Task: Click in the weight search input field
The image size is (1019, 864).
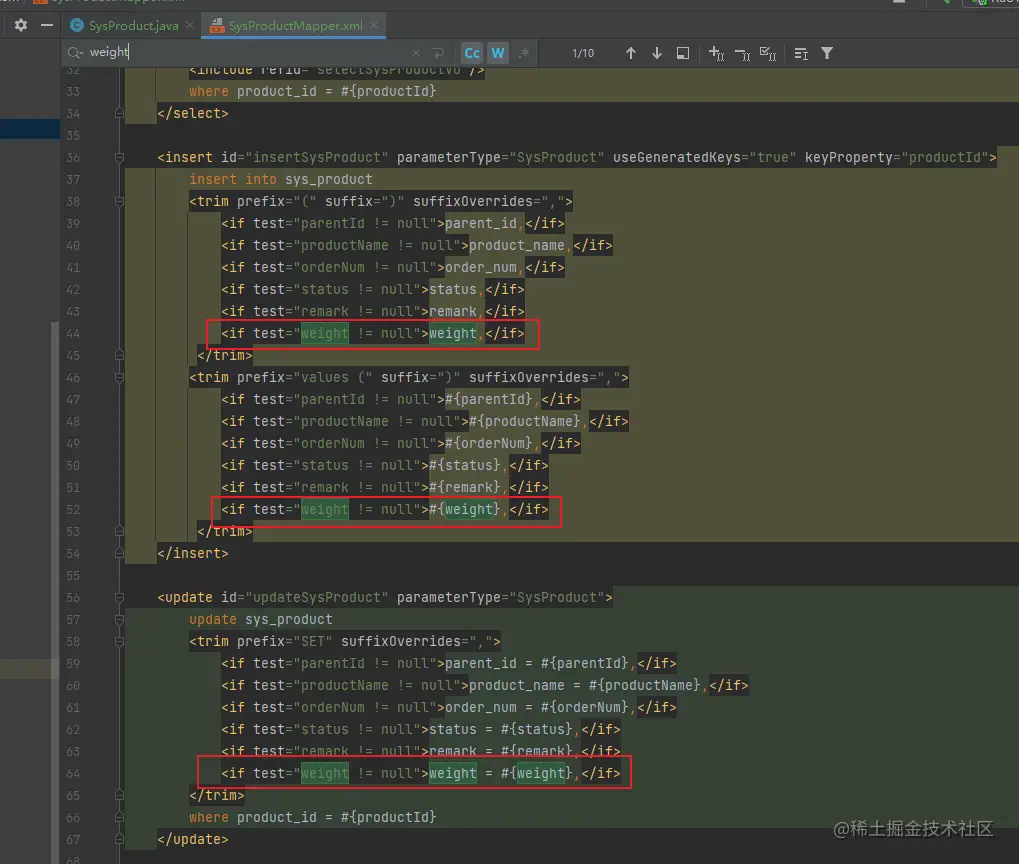Action: pyautogui.click(x=250, y=53)
